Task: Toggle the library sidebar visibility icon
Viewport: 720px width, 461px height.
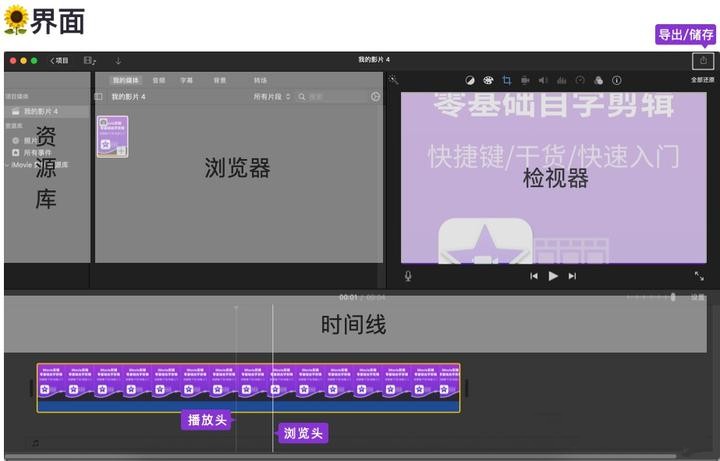Action: tap(98, 97)
